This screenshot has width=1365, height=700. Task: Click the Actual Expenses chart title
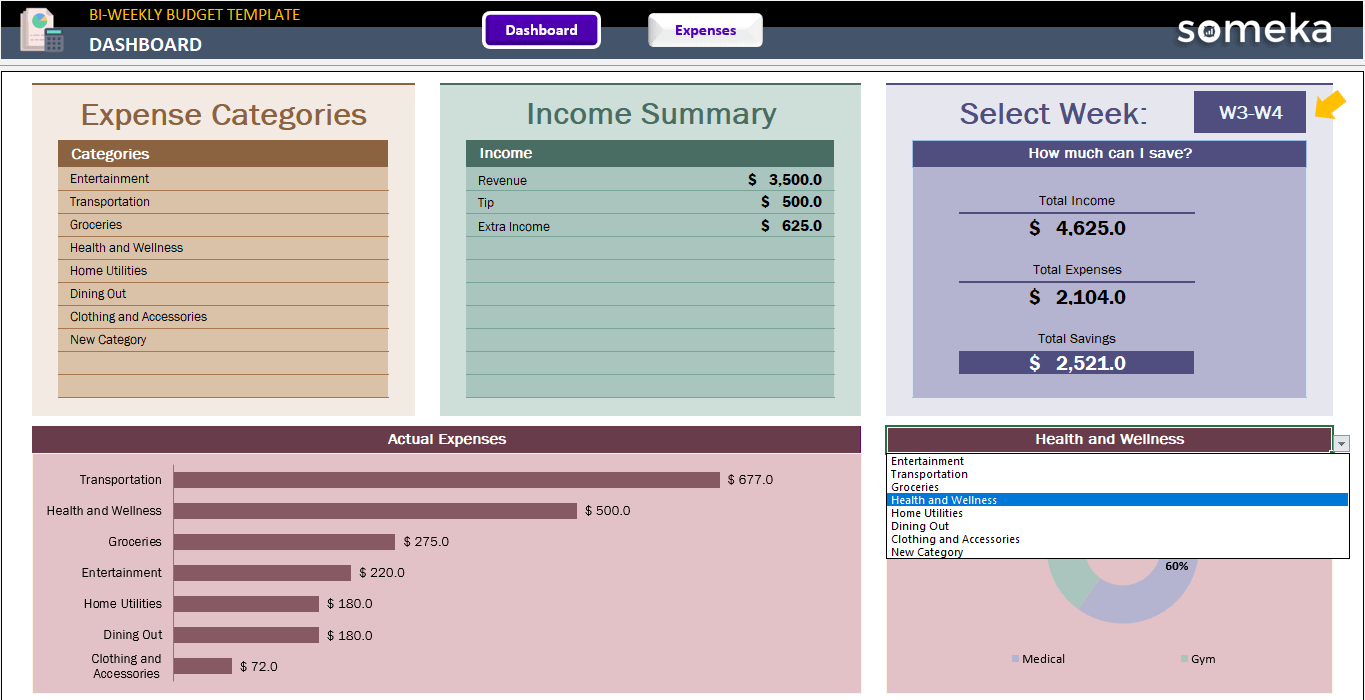pos(446,439)
